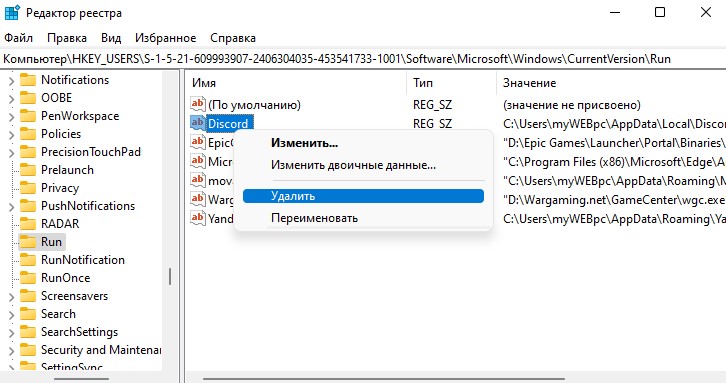Select the Run key label in tree
This screenshot has height=383, width=726.
[51, 242]
